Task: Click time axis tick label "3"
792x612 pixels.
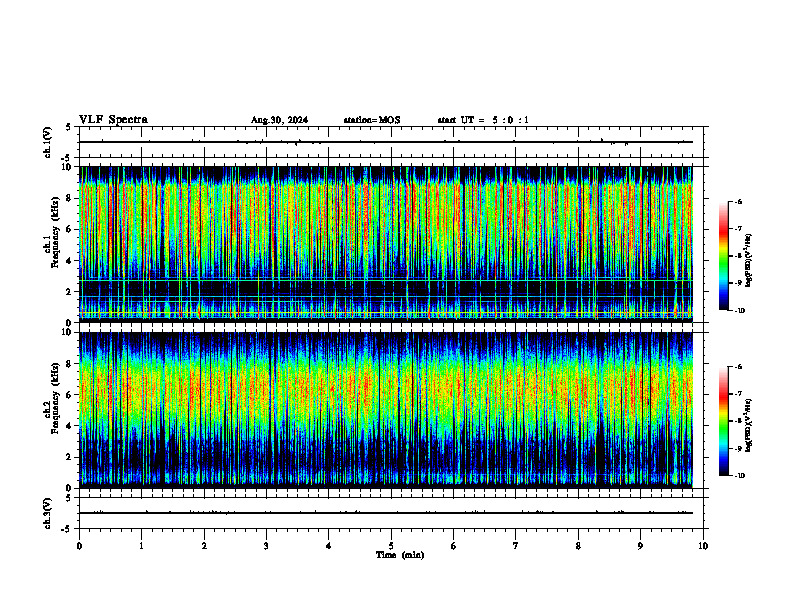Action: pyautogui.click(x=266, y=546)
